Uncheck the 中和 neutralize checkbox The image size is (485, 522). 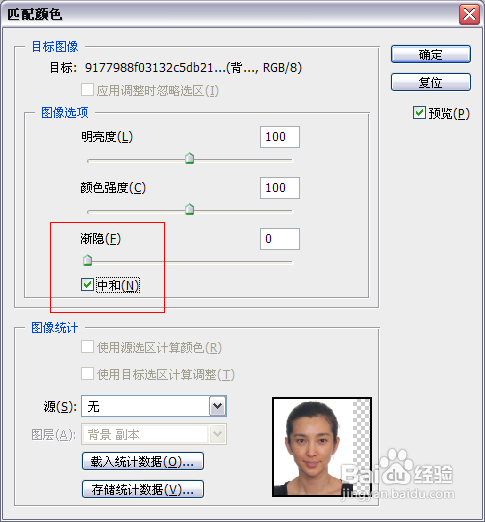[x=87, y=285]
